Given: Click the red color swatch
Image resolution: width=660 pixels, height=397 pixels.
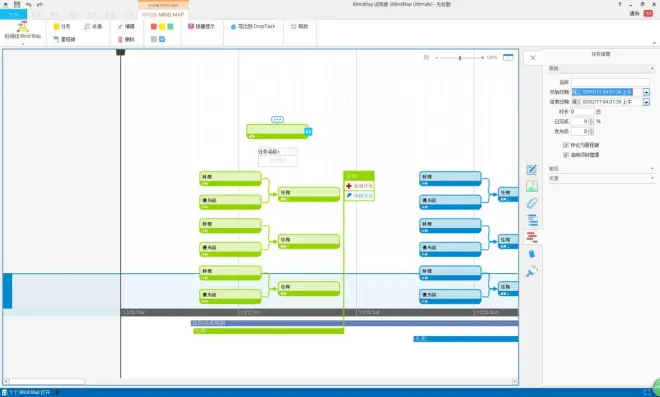Looking at the screenshot, I should tap(154, 27).
